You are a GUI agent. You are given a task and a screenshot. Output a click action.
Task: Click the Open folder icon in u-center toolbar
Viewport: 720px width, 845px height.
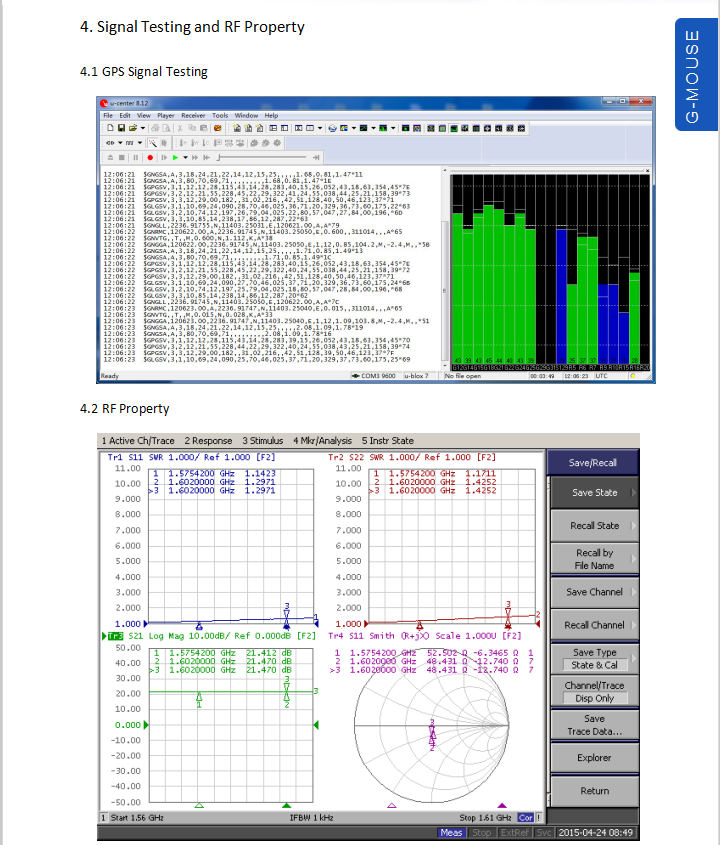[133, 128]
